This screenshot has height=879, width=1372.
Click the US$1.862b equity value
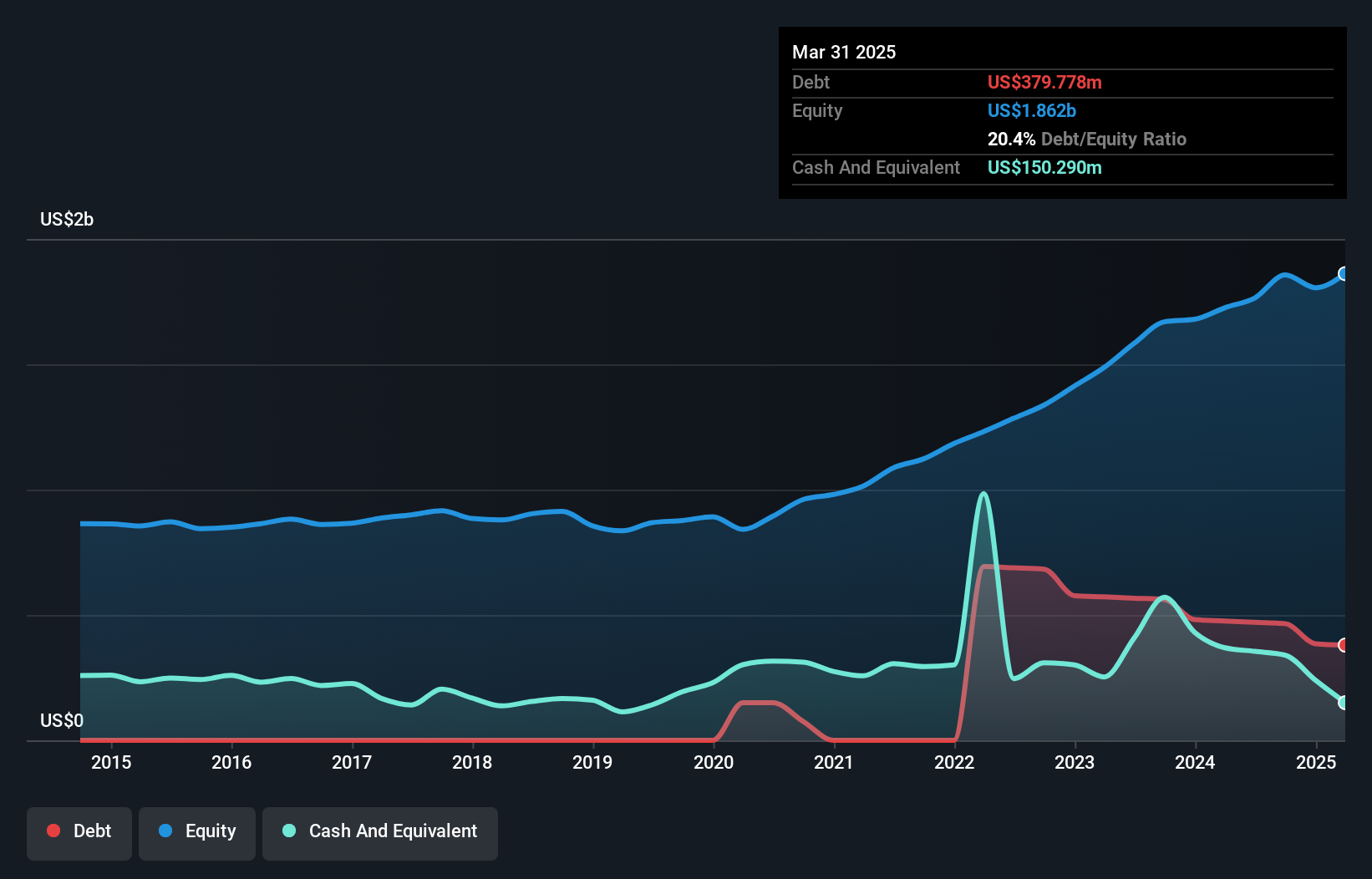pos(1032,110)
